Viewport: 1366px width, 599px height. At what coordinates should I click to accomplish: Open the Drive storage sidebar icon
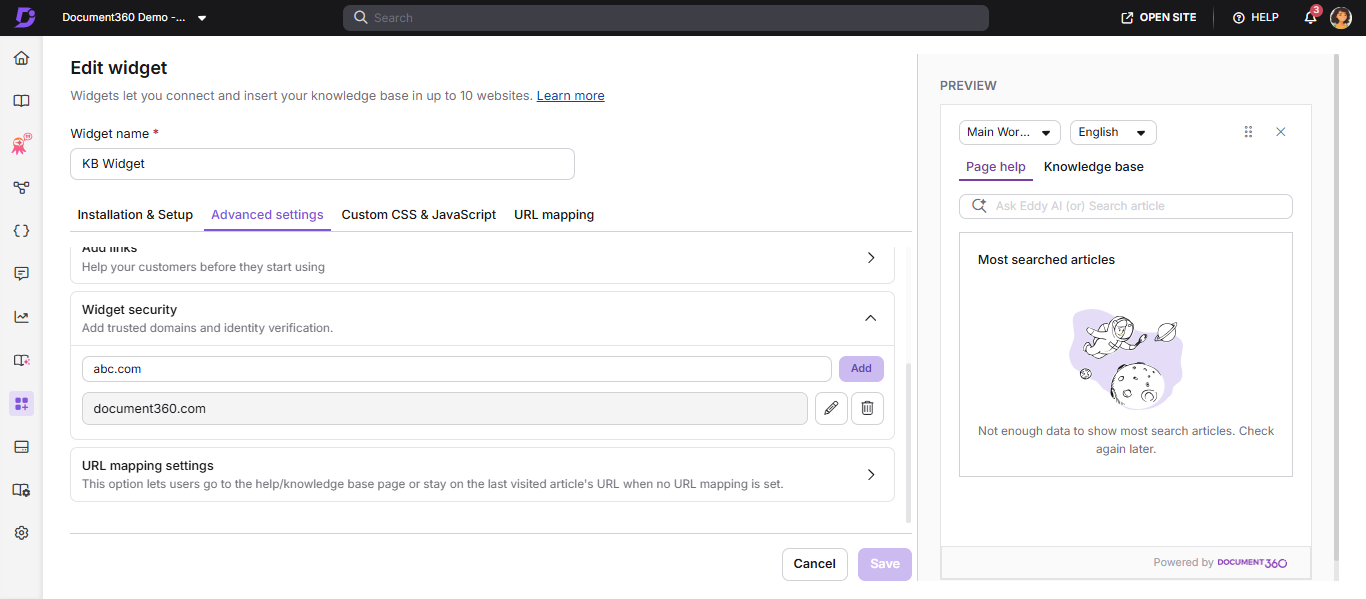coord(21,446)
